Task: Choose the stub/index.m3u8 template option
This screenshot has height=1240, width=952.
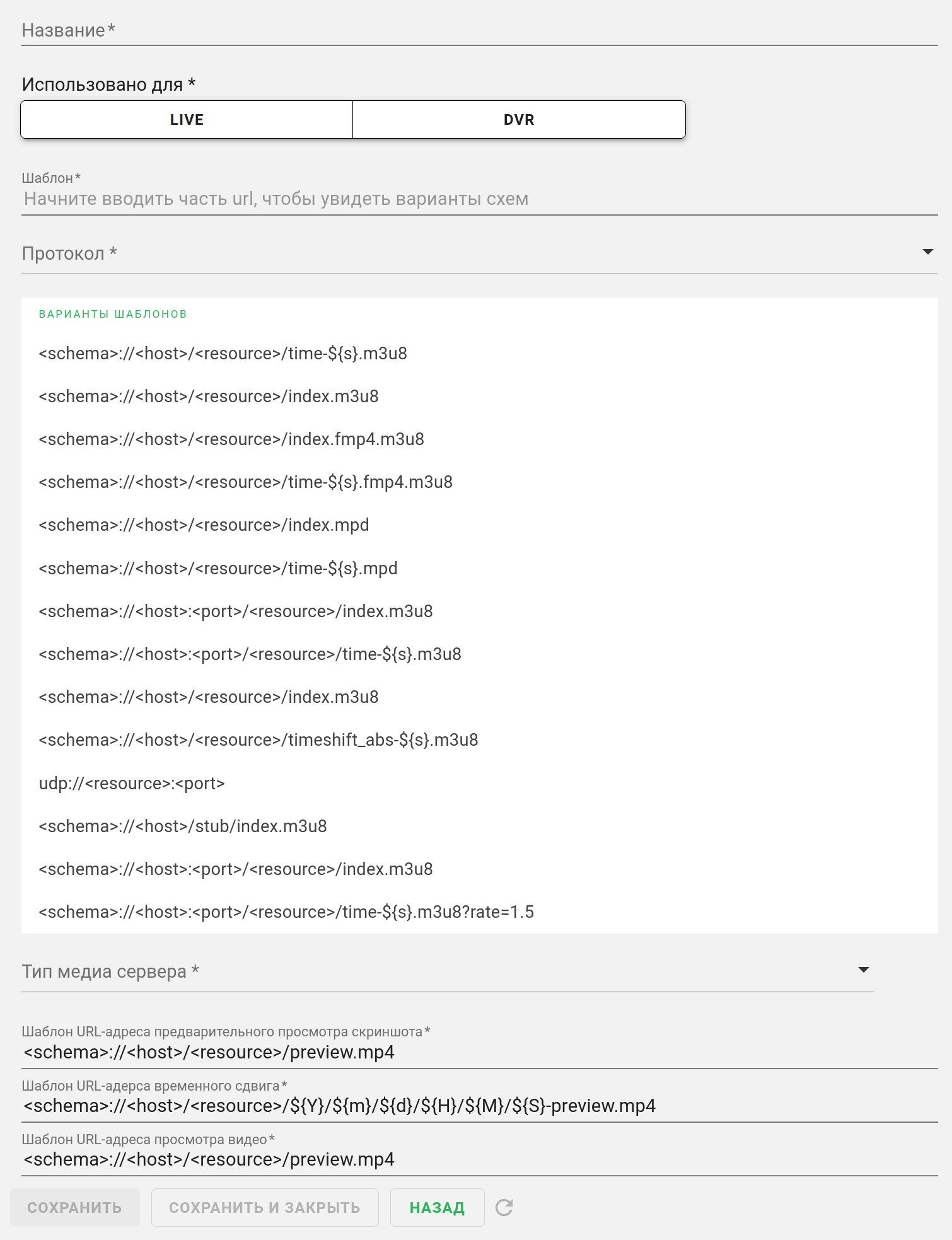Action: pyautogui.click(x=183, y=826)
